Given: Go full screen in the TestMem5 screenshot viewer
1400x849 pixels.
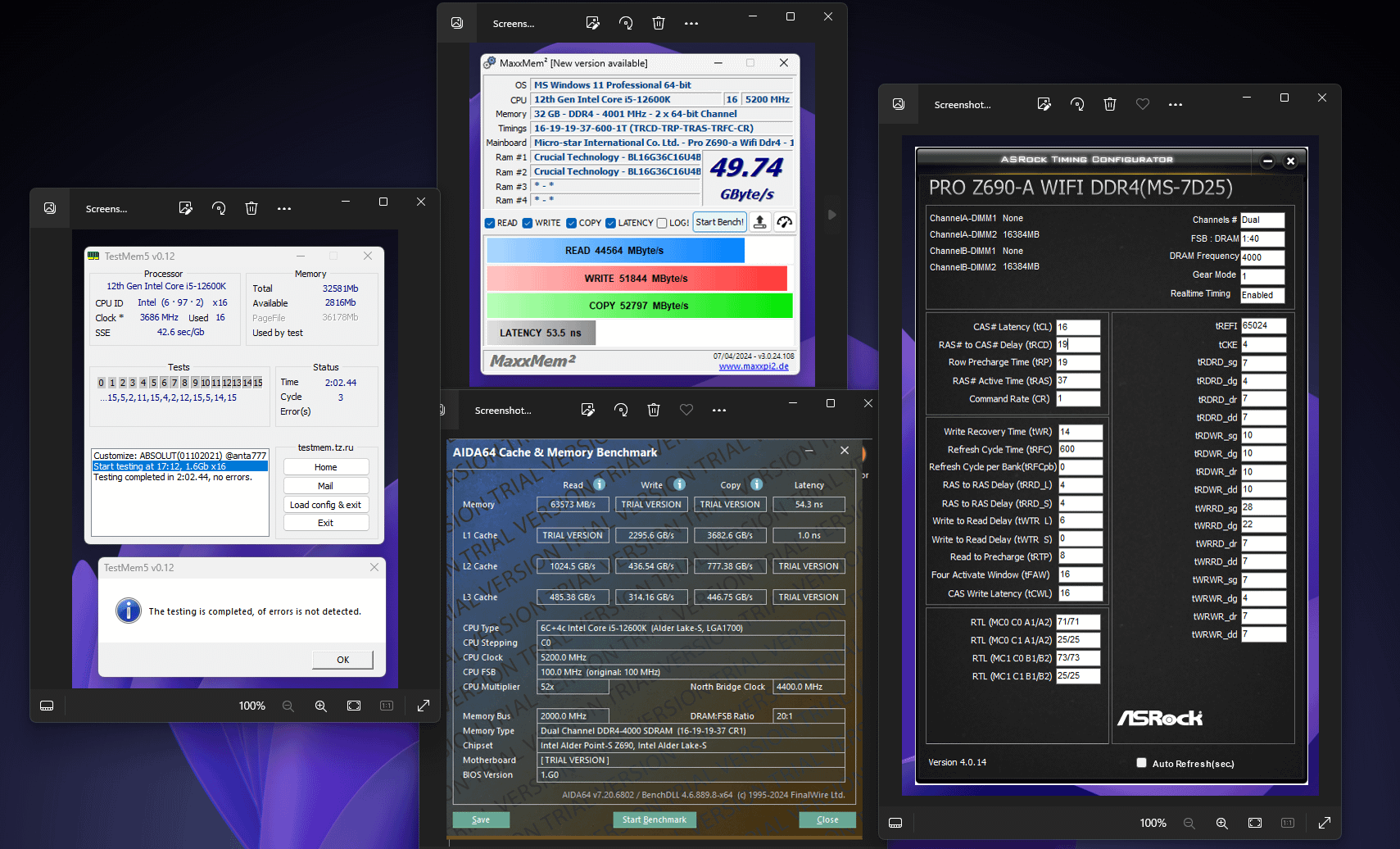Looking at the screenshot, I should [x=424, y=706].
